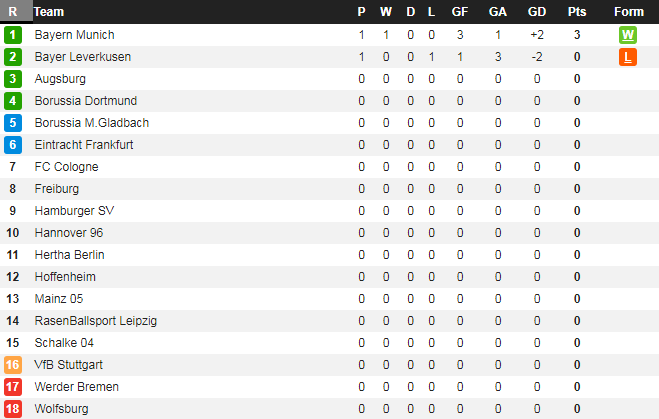Click the GD column header
The height and width of the screenshot is (419, 659).
(x=537, y=12)
